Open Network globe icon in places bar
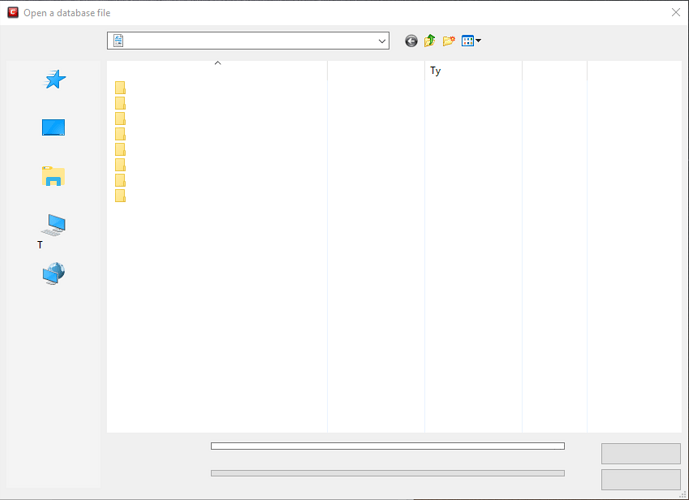Viewport: 689px width, 500px height. [x=54, y=273]
